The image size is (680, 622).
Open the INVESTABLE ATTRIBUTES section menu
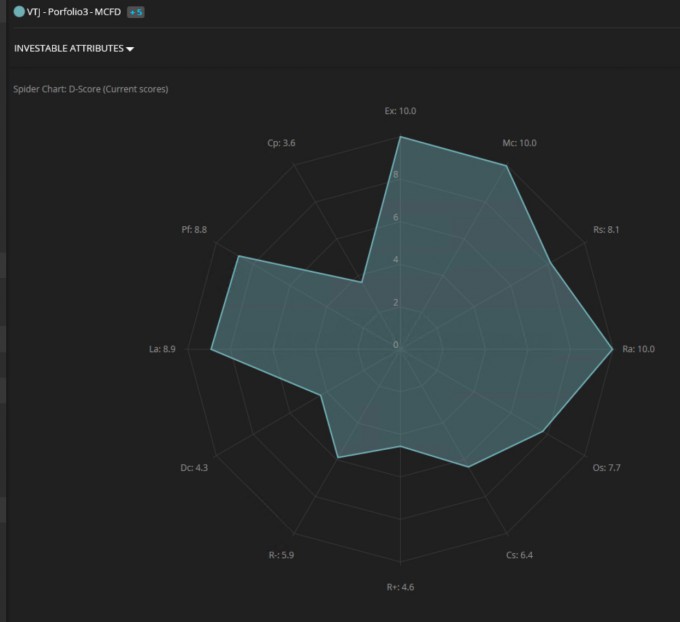(x=74, y=48)
